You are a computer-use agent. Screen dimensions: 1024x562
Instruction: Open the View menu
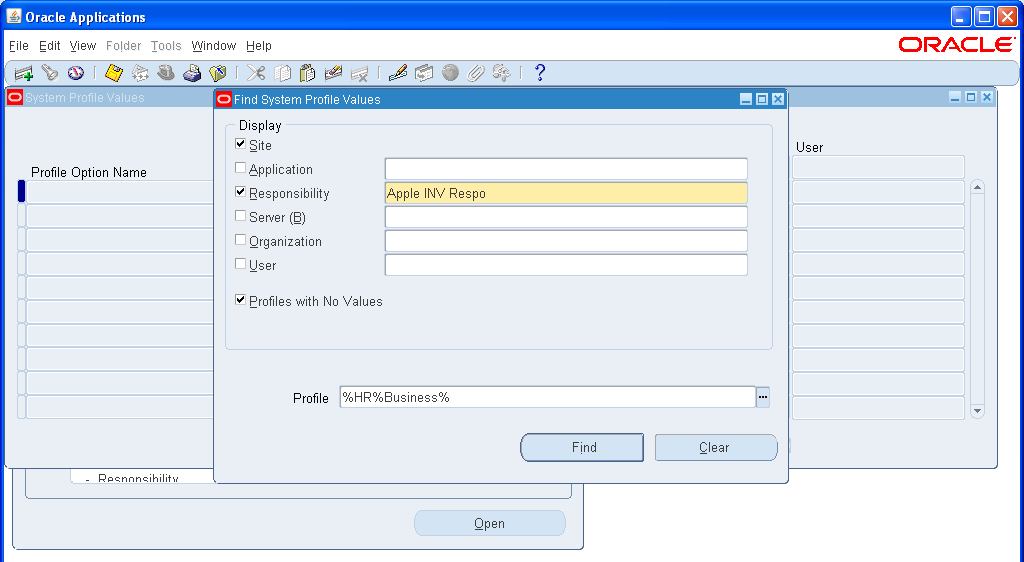[83, 46]
